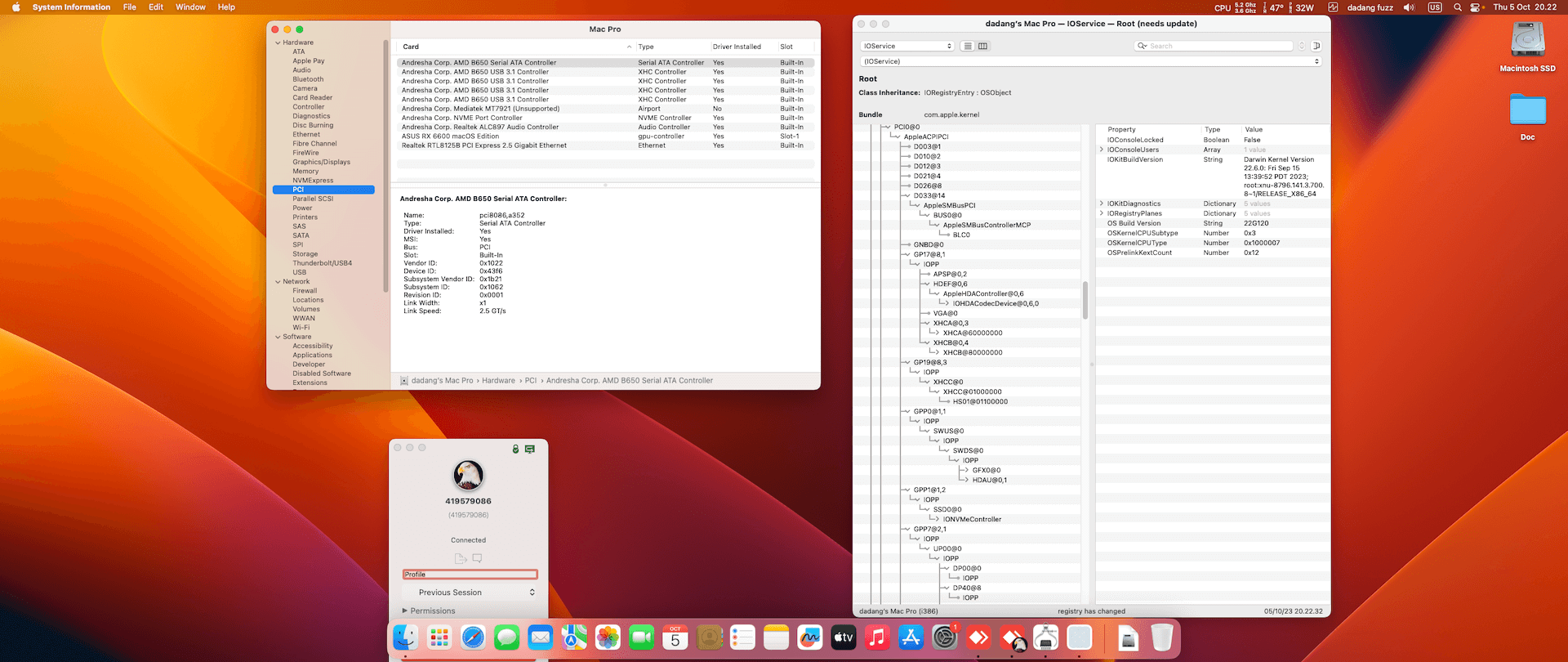1568x662 pixels.
Task: Select Graphics/Displays in the sidebar
Action: [321, 162]
